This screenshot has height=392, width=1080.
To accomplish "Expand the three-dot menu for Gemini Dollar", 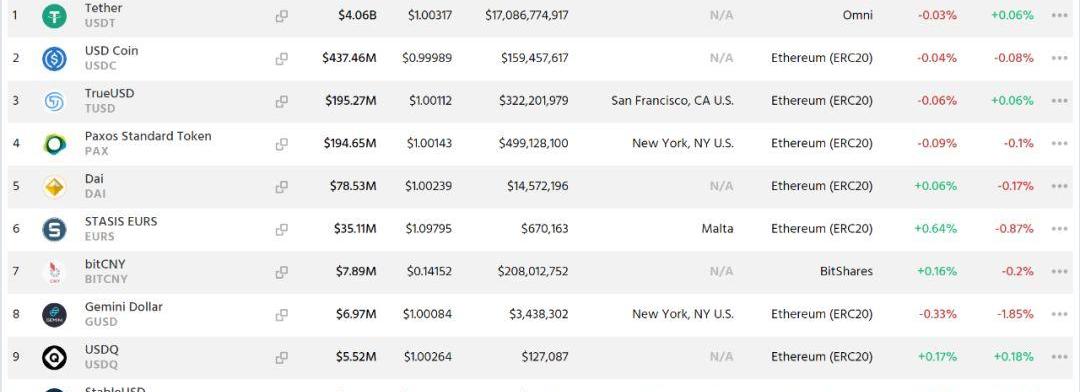I will (x=1059, y=314).
